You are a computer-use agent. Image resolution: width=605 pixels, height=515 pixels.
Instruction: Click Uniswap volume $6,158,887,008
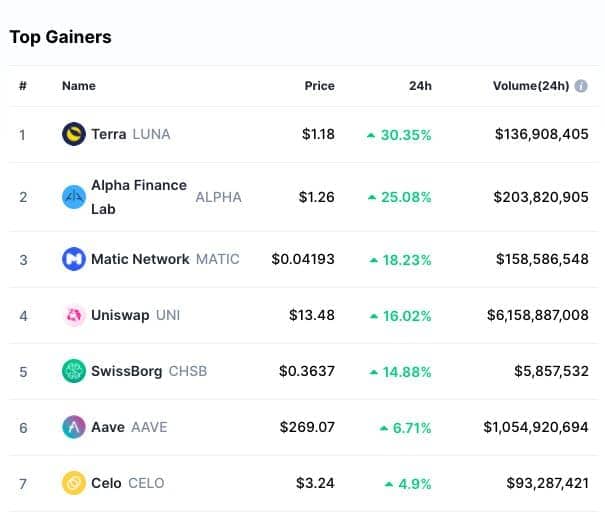point(537,315)
